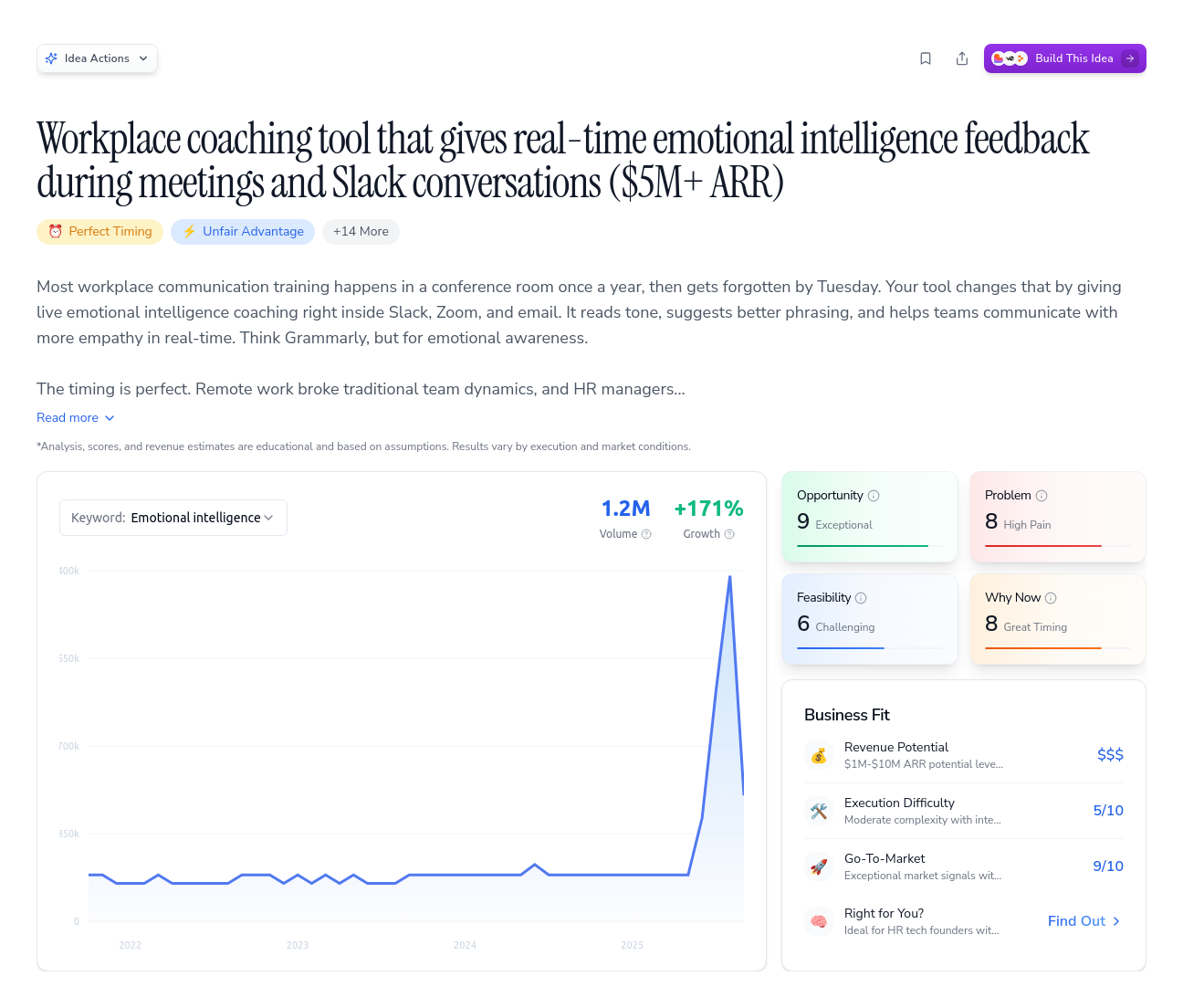Viewport: 1183px width, 1008px height.
Task: Select the Unfair Advantage badge
Action: (x=242, y=231)
